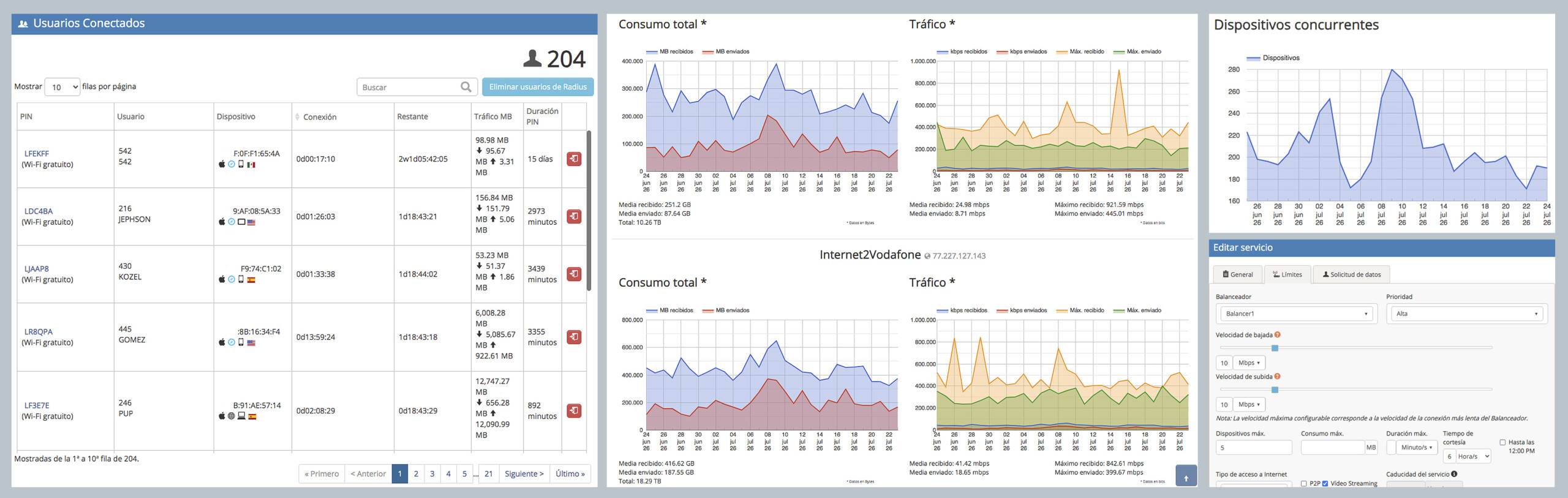Open the Balanceador dropdown showing Balancer1
This screenshot has height=498, width=1568.
(x=1296, y=314)
